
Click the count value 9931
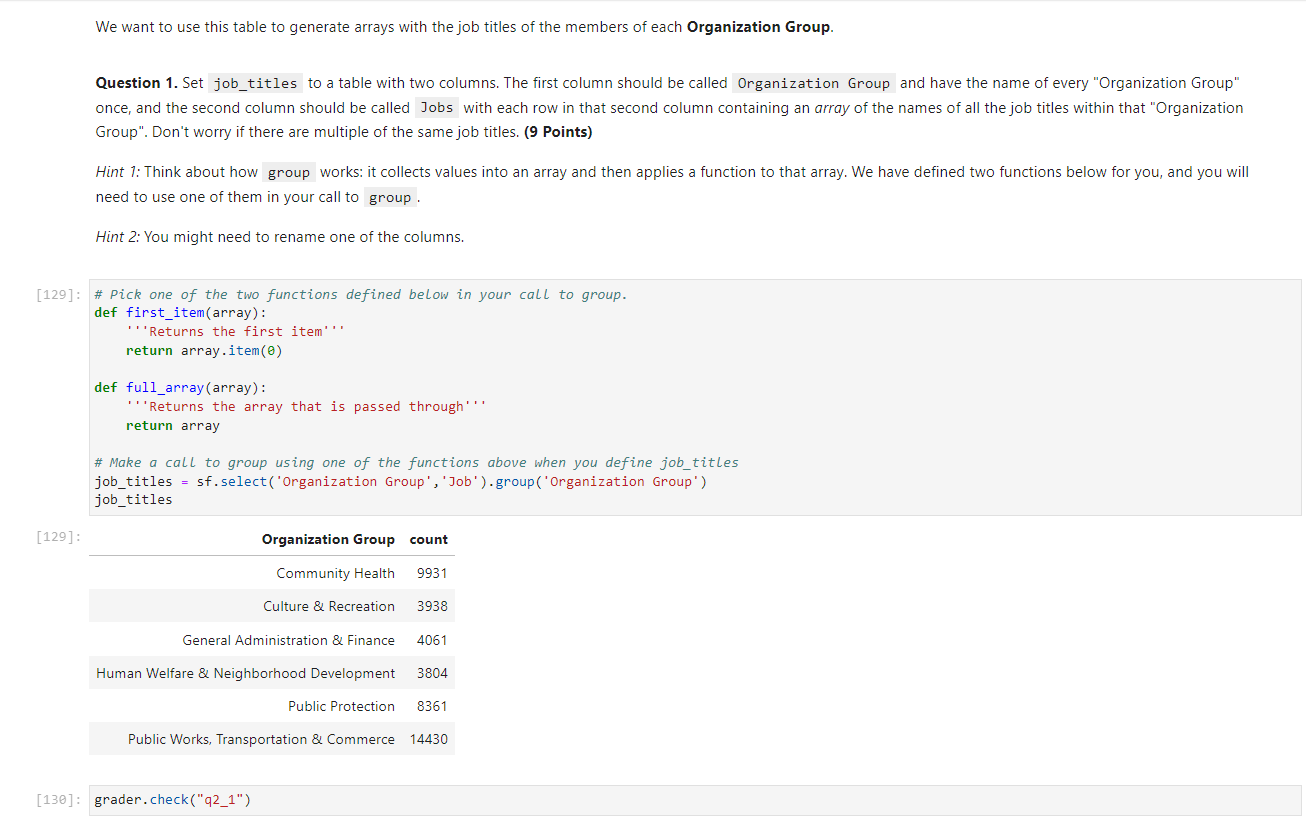[x=432, y=573]
